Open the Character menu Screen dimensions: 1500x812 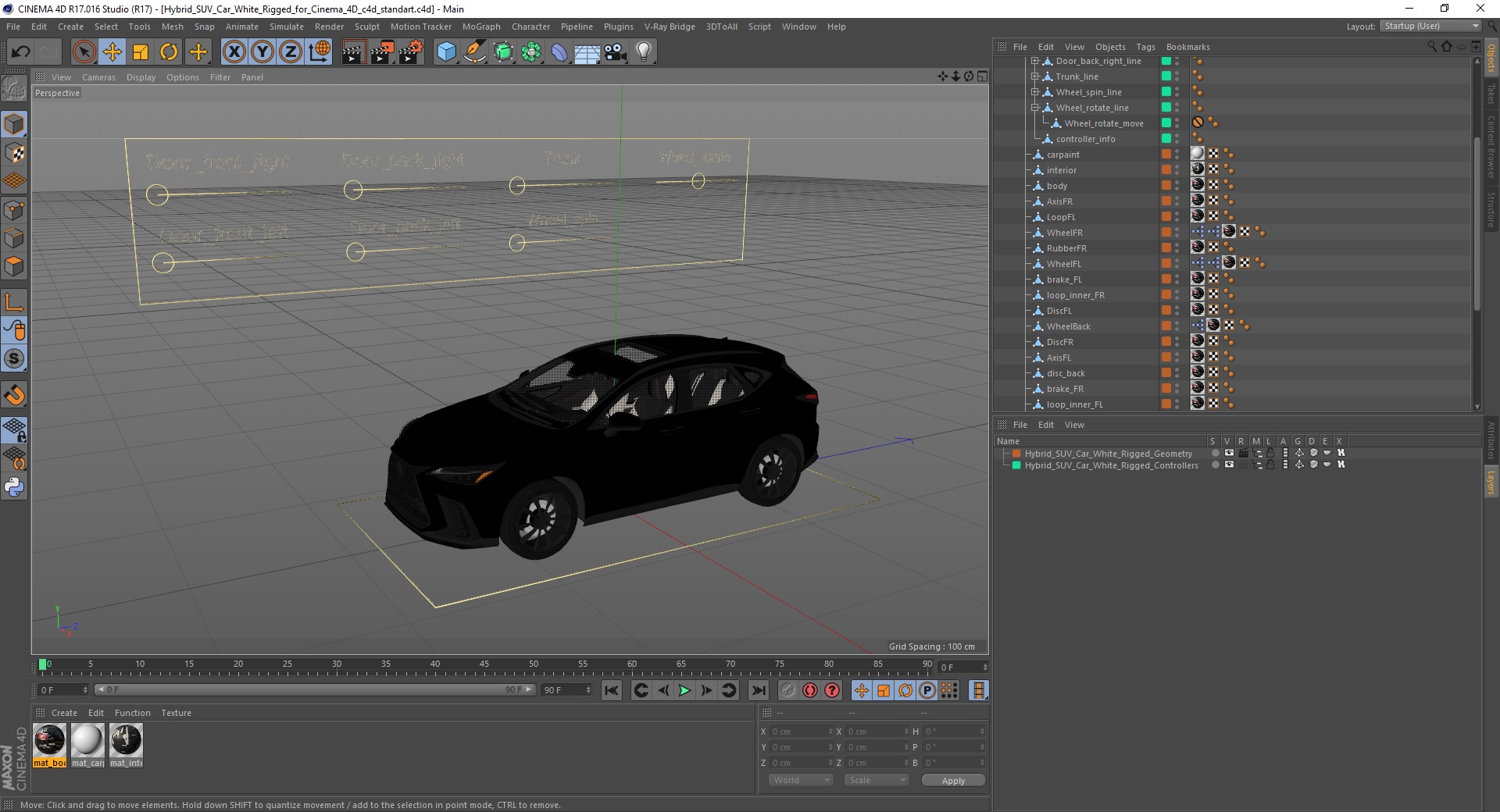531,27
